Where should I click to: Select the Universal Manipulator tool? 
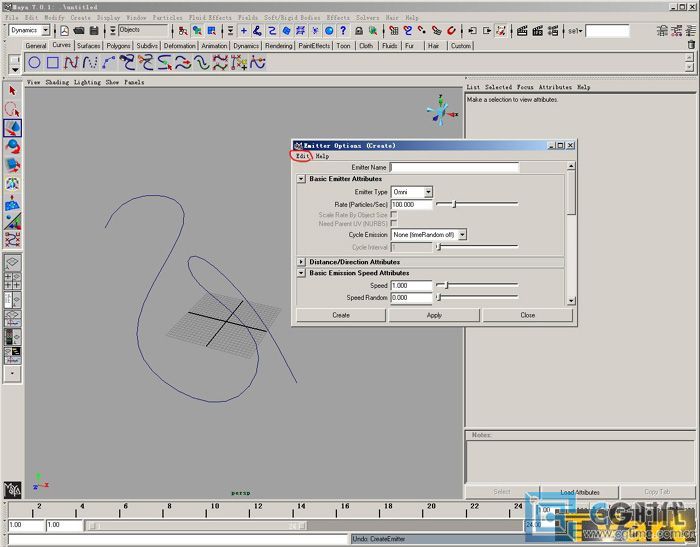click(12, 184)
